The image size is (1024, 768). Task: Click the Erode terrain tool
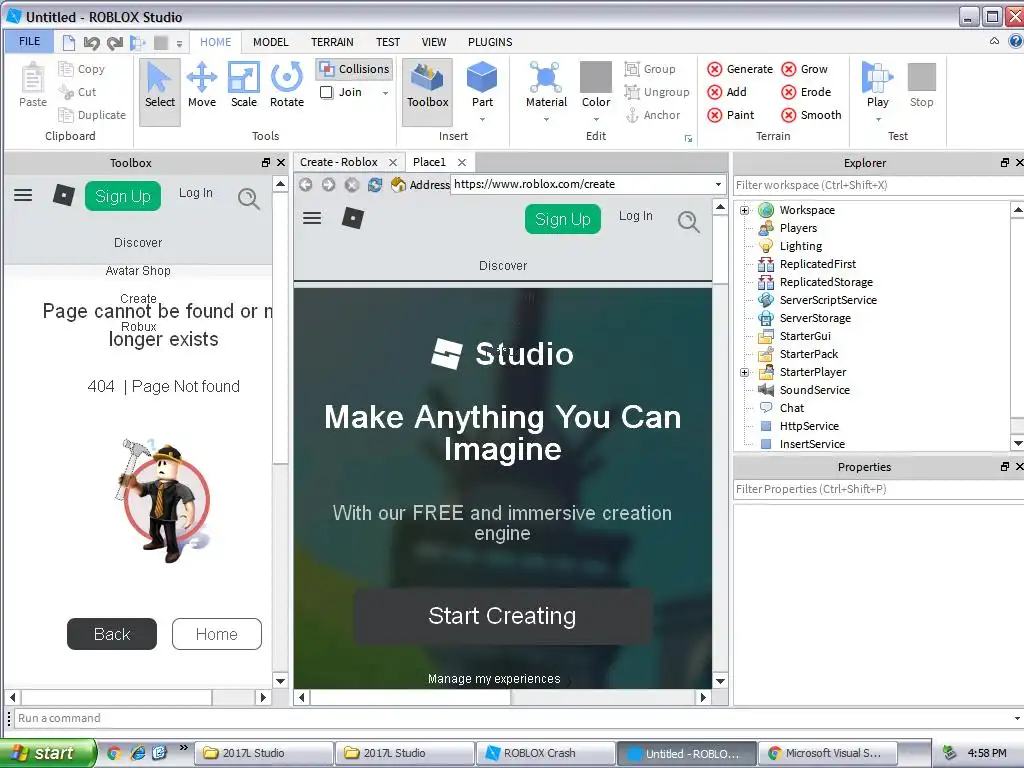click(x=807, y=92)
